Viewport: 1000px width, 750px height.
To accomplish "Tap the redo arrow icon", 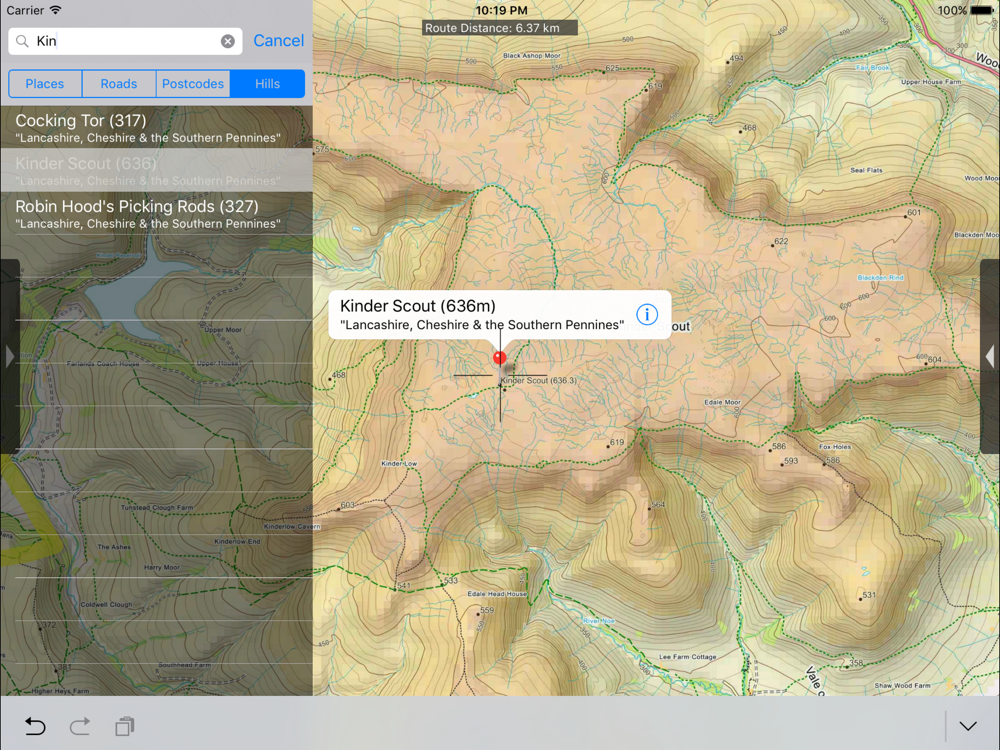I will 80,726.
